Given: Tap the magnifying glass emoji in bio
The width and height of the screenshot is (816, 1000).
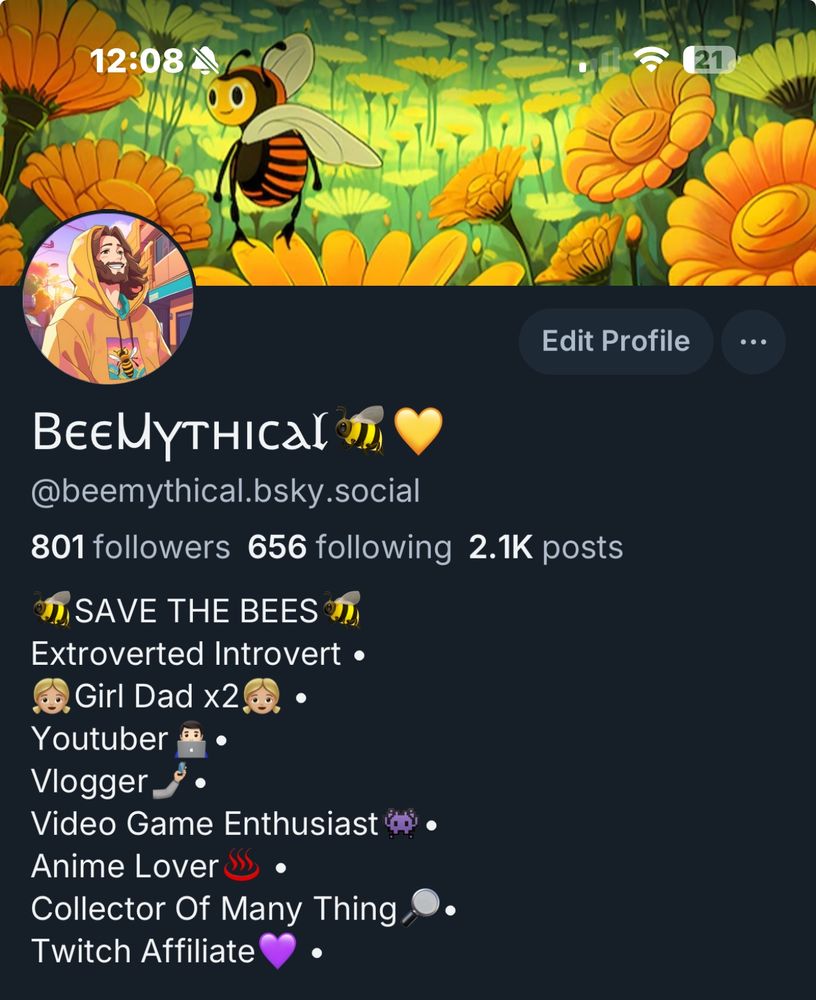Looking at the screenshot, I should coord(421,907).
